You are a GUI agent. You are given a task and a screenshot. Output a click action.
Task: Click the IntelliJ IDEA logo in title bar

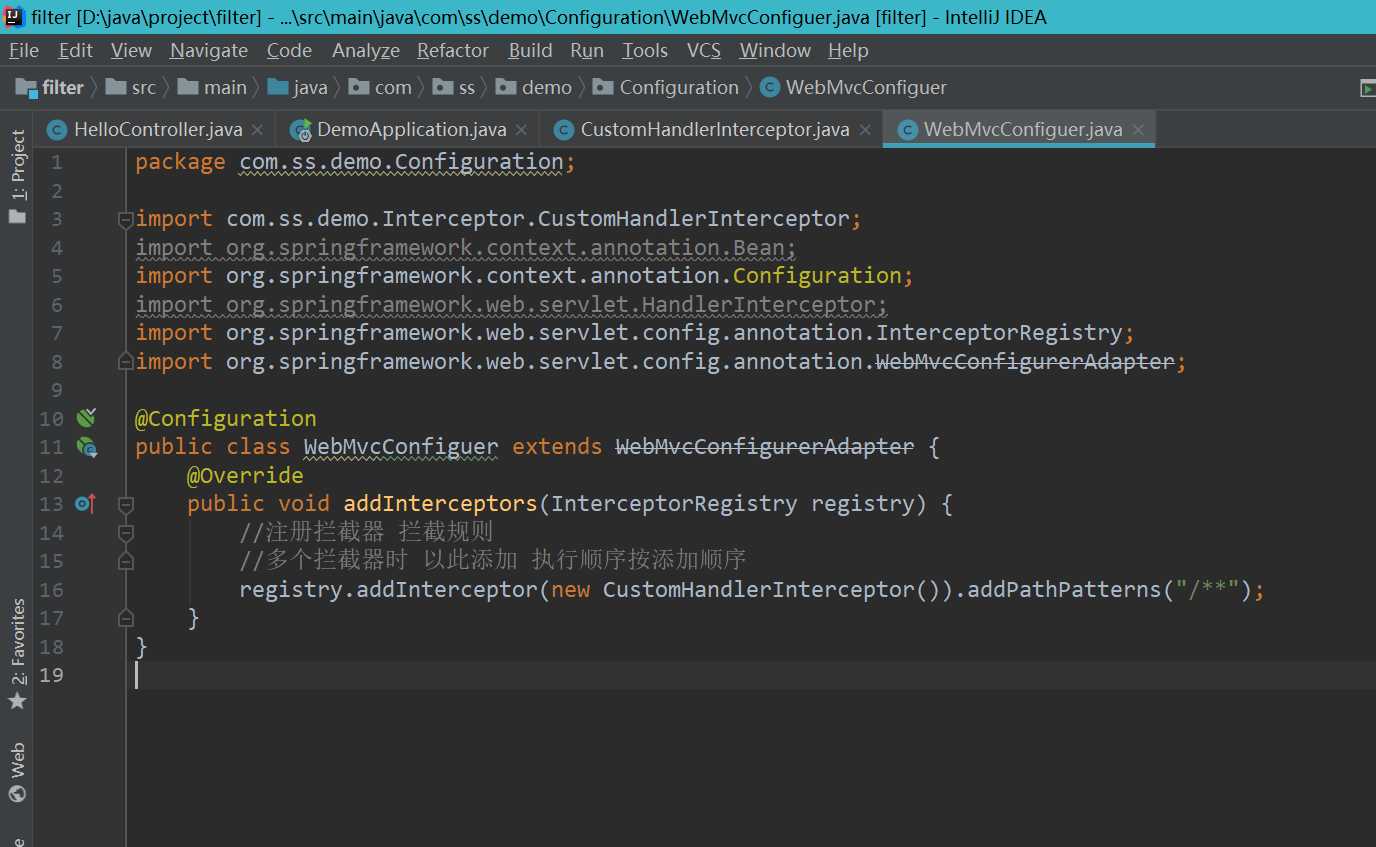point(14,16)
